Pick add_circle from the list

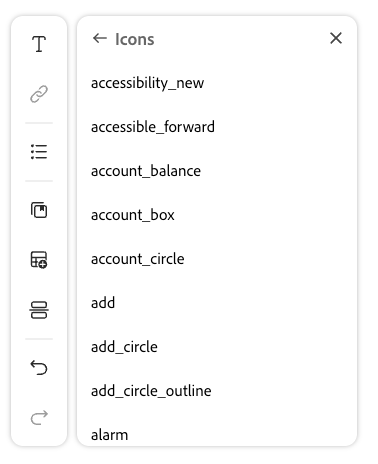[x=217, y=347]
